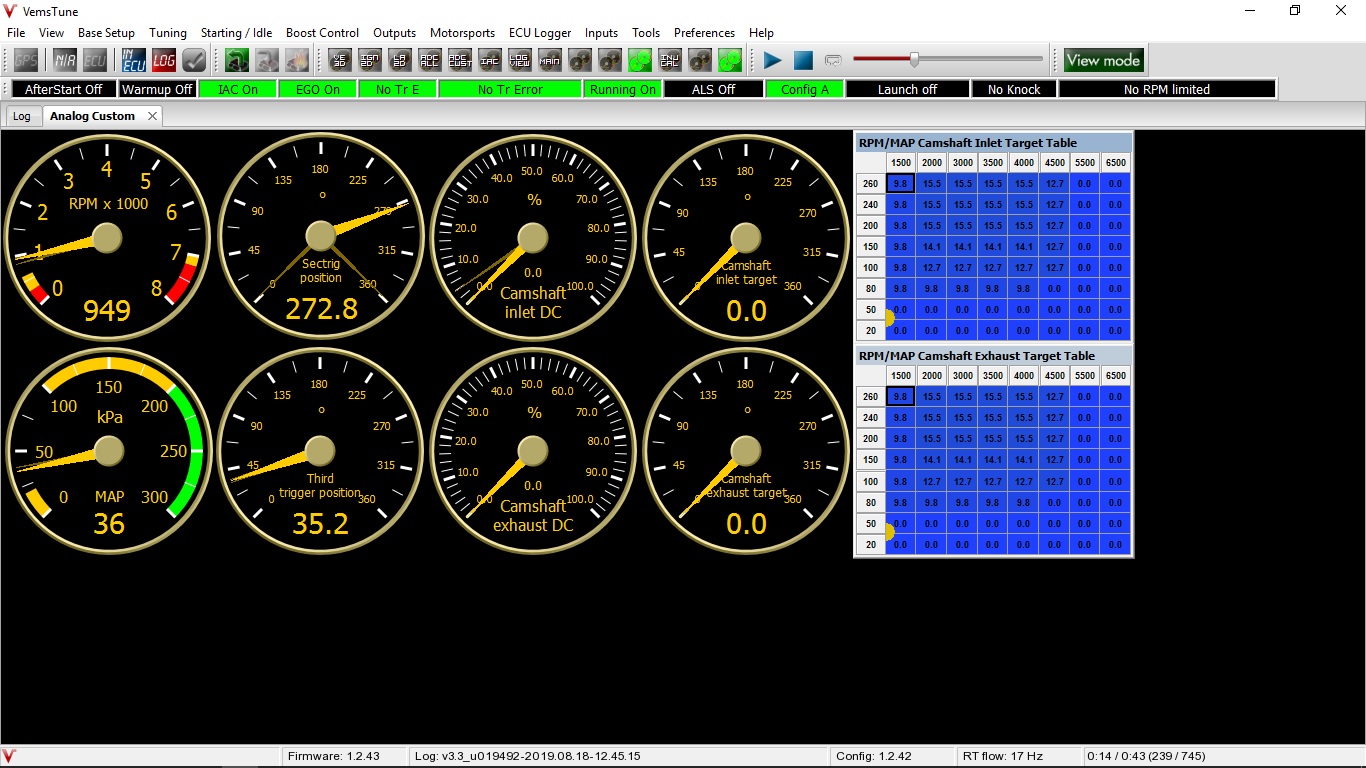Click the Firmware: 1.2.43 status entry
This screenshot has width=1366, height=768.
[333, 756]
